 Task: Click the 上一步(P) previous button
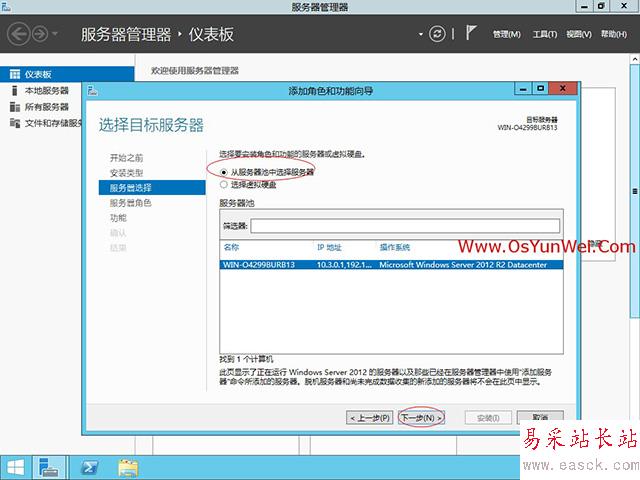pos(370,418)
